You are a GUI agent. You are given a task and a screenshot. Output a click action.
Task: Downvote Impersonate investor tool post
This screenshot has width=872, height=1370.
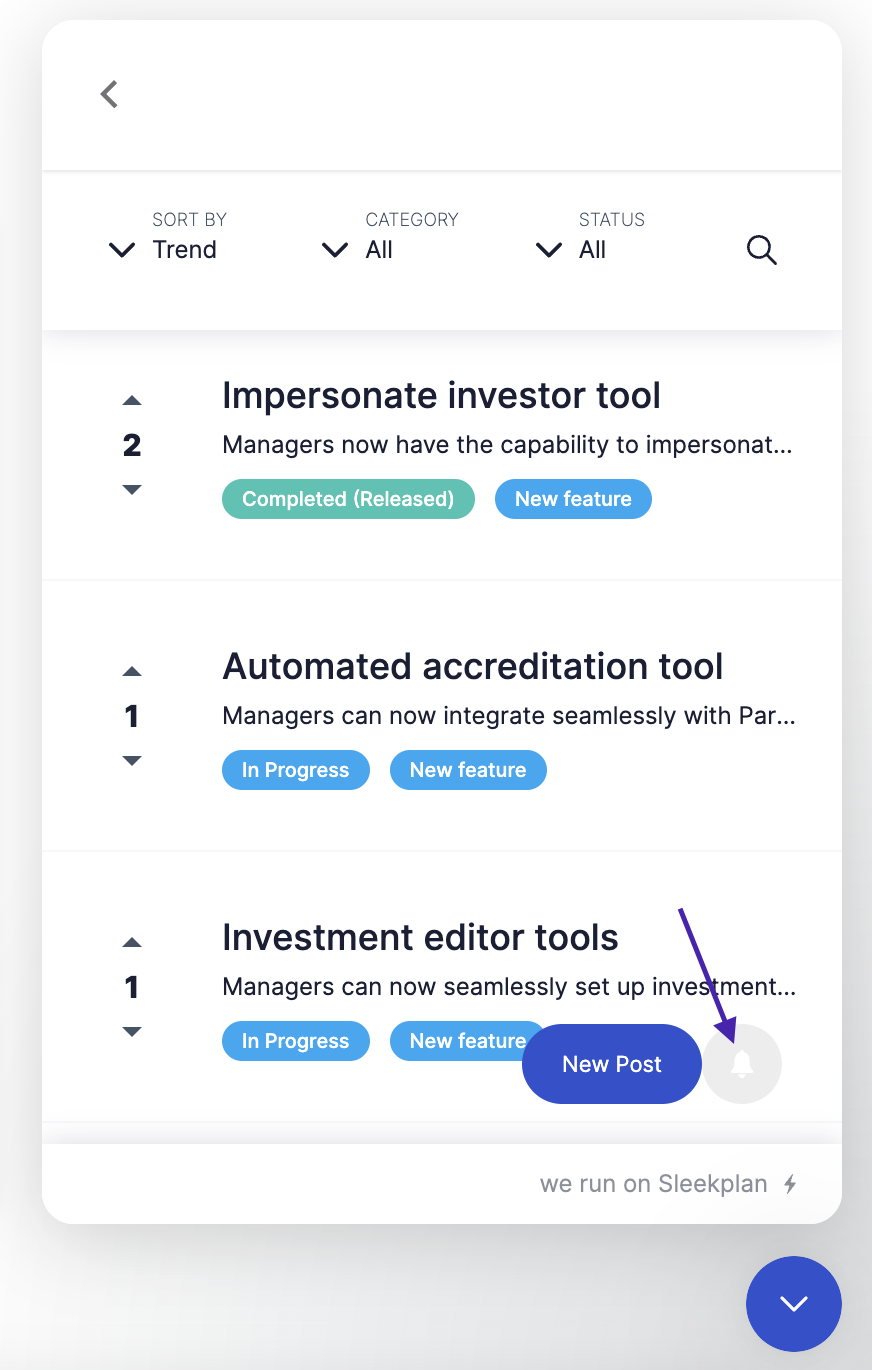tap(132, 490)
